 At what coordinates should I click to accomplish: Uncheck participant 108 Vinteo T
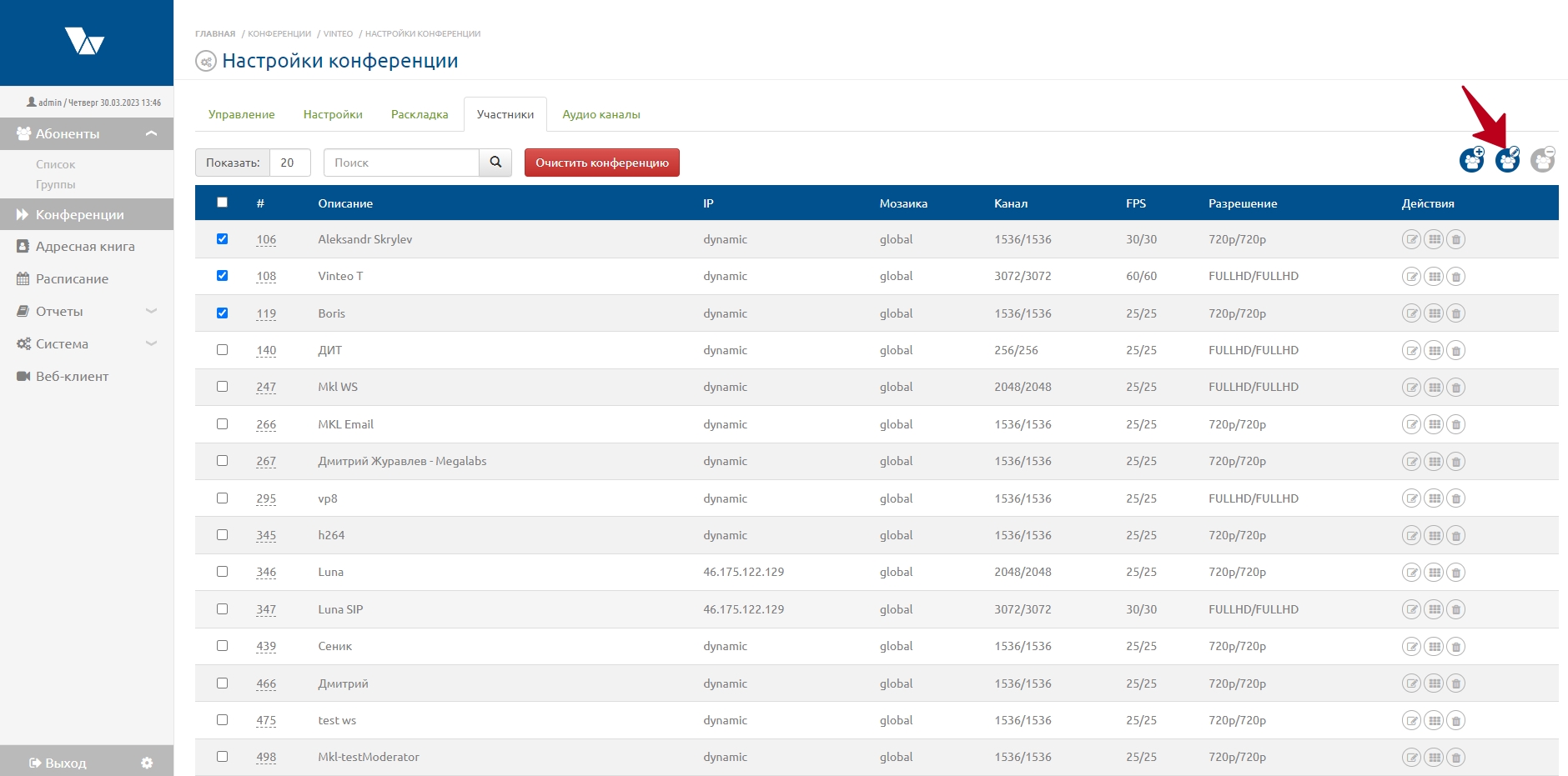222,276
